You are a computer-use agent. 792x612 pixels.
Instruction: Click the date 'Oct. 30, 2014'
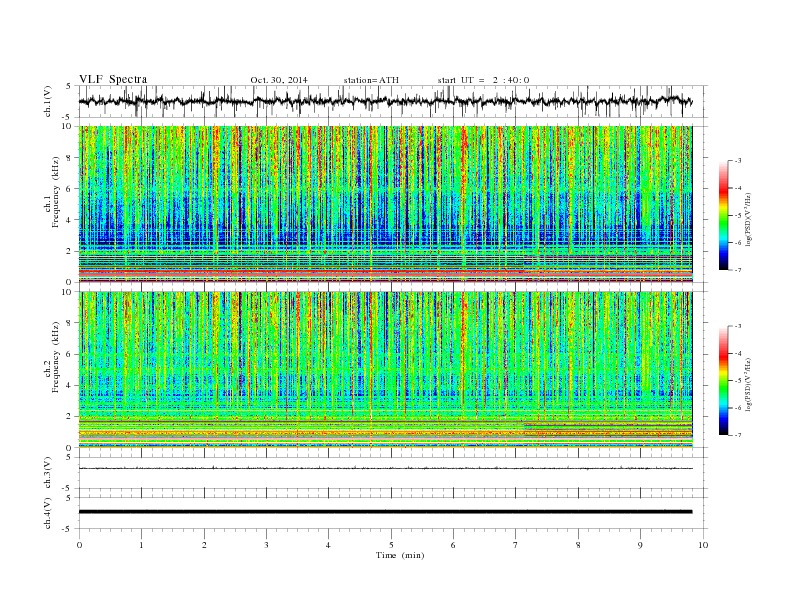(x=279, y=80)
